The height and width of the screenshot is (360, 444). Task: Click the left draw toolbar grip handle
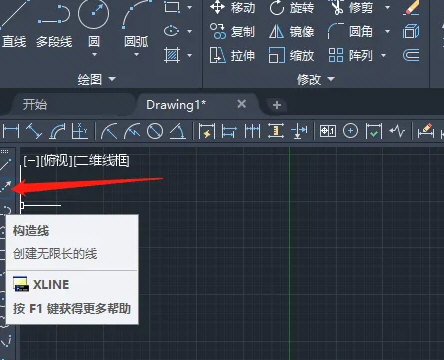tap(5, 151)
